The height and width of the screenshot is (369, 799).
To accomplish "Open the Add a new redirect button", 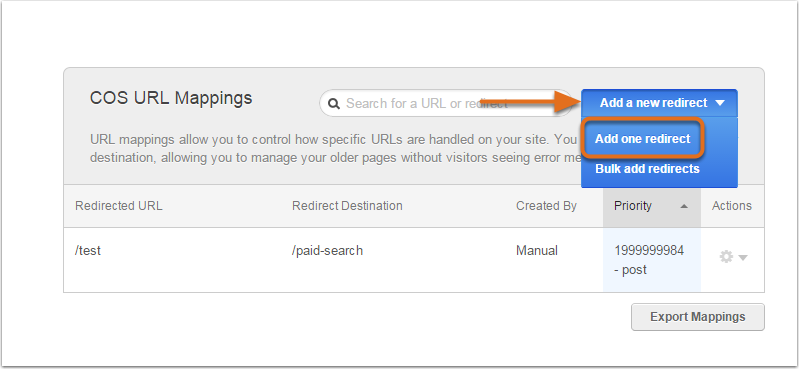I will tap(659, 103).
